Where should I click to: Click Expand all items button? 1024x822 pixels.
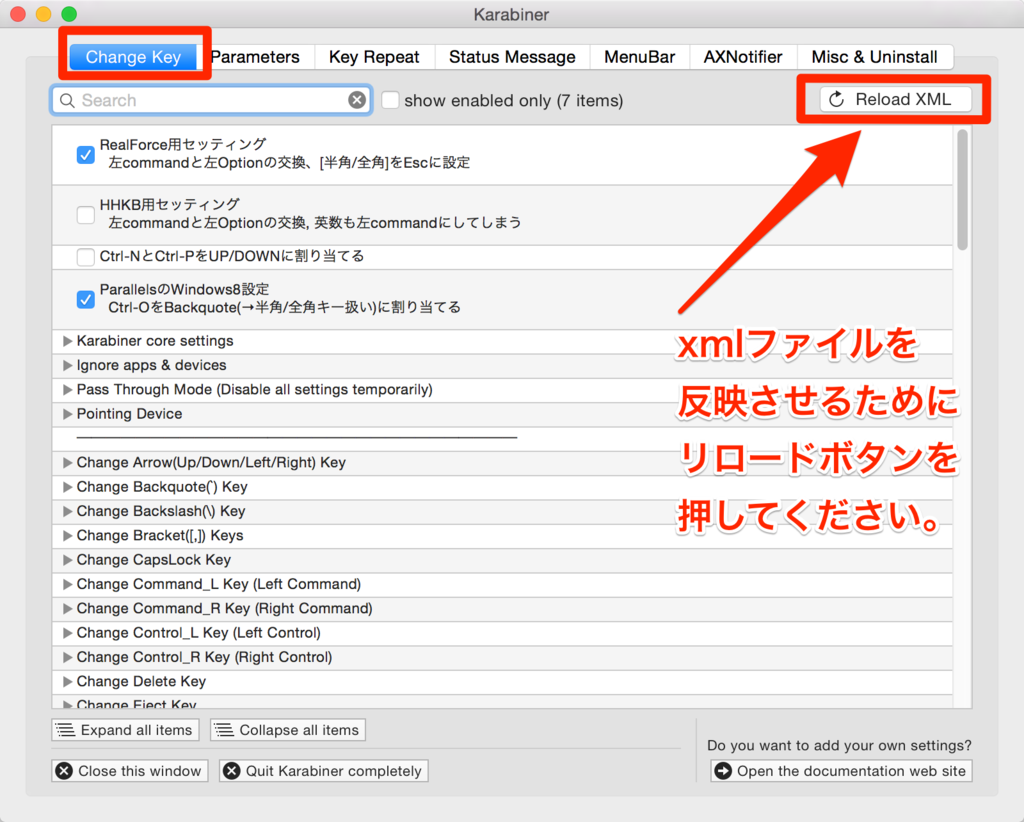[x=125, y=730]
